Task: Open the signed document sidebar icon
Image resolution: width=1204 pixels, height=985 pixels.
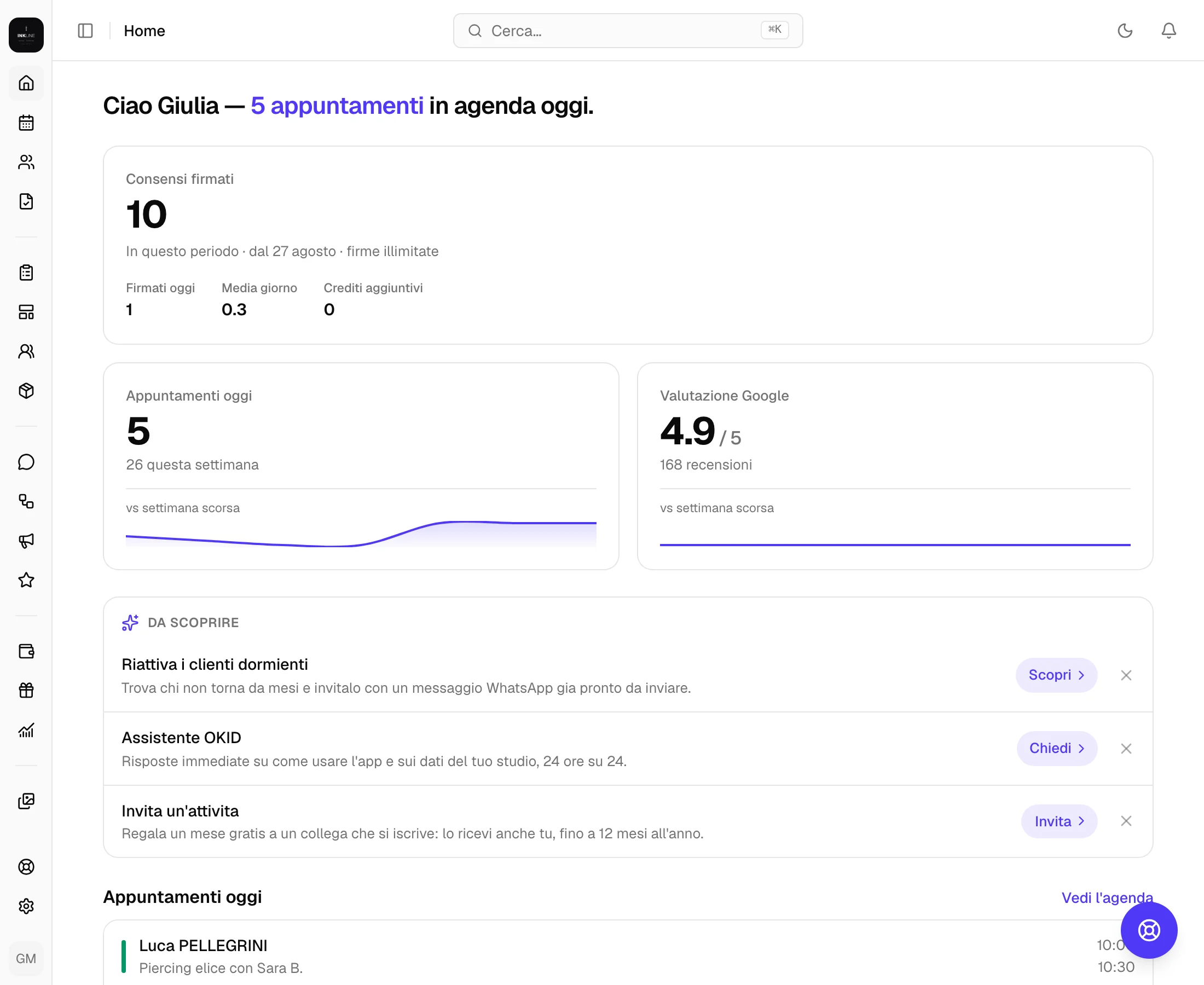Action: pos(26,201)
